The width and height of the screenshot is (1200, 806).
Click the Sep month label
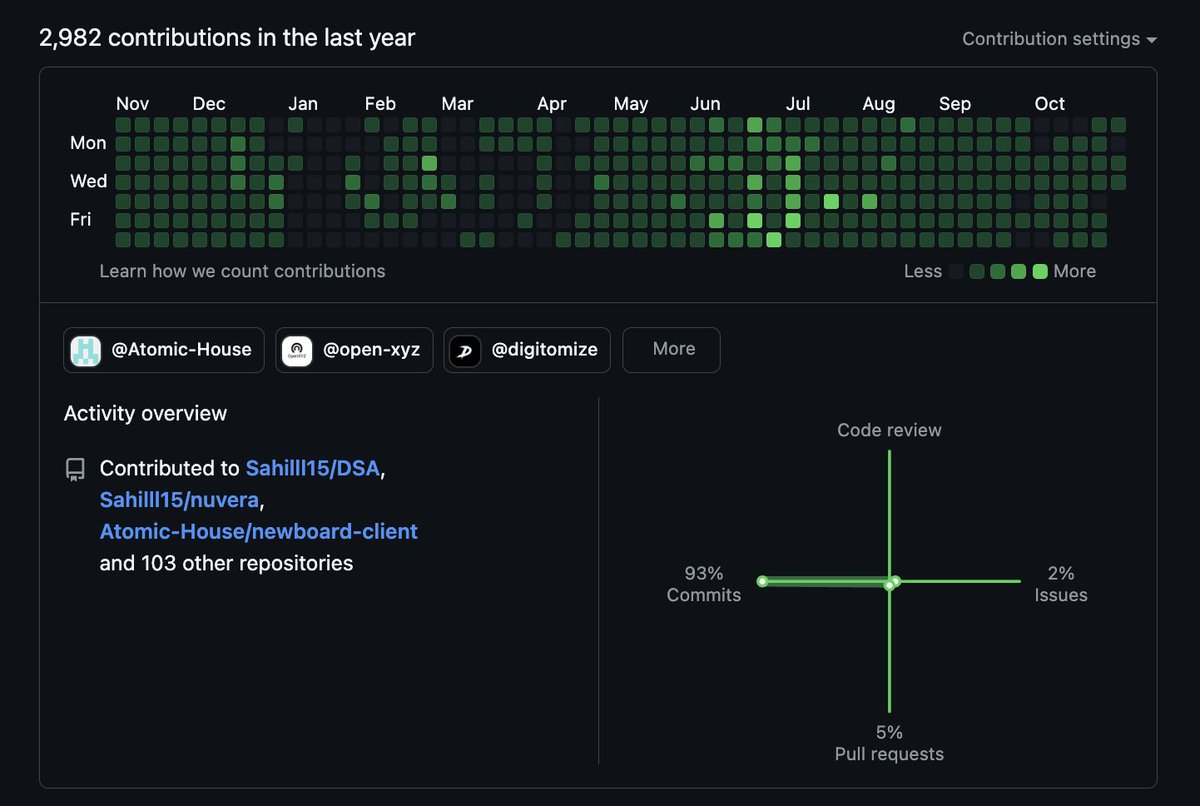coord(955,104)
